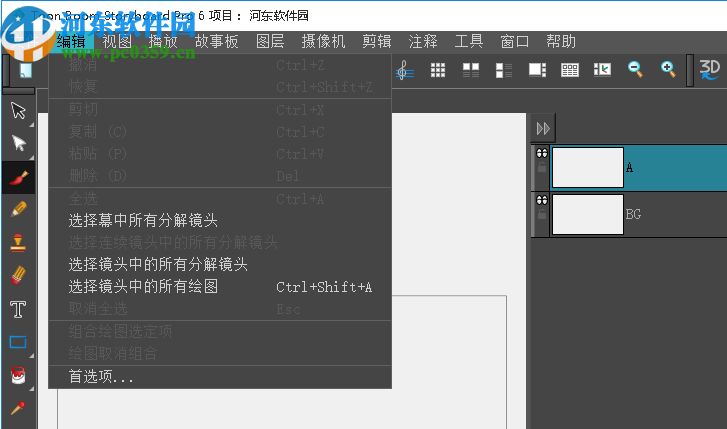Open the 视图 menu
This screenshot has width=727, height=429.
click(x=117, y=42)
